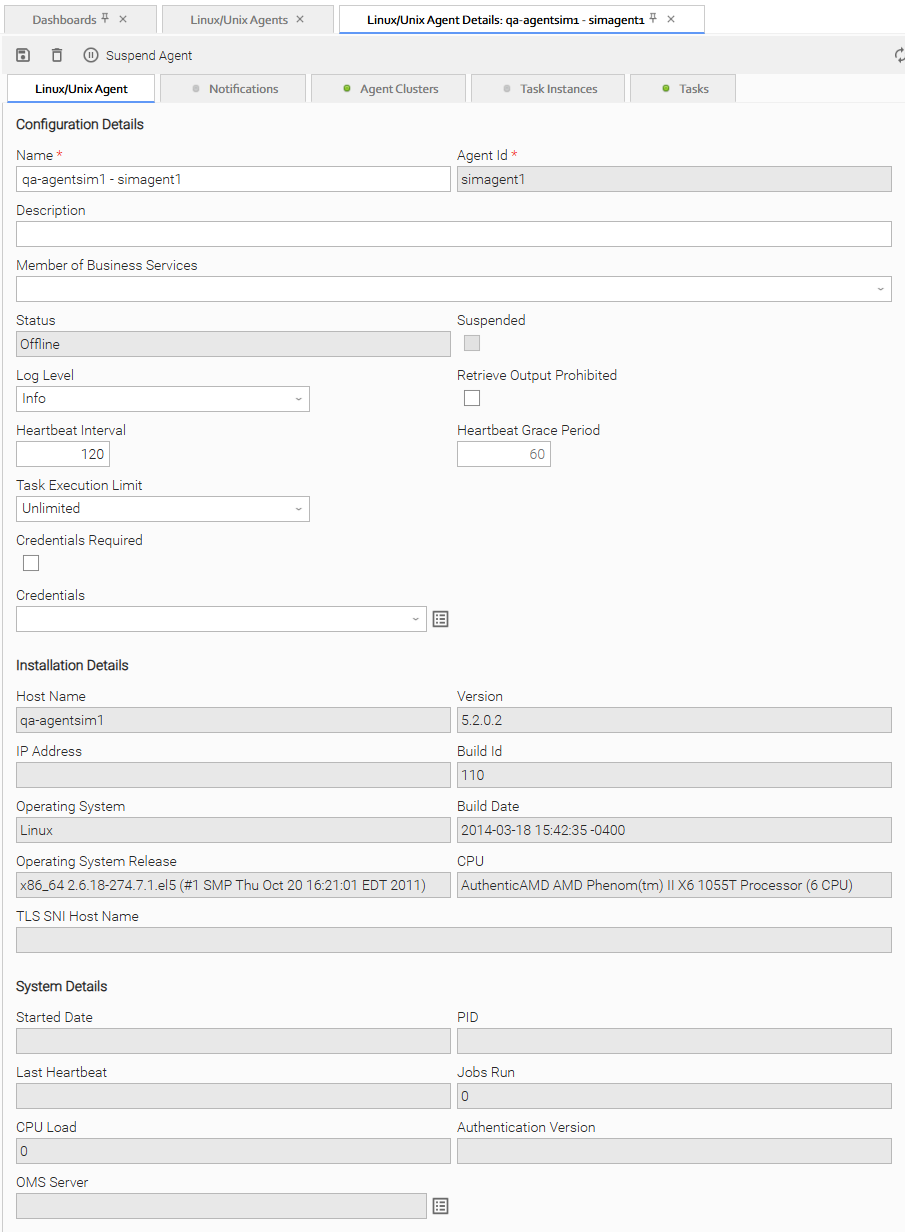Click the Save disk icon
Viewport: 905px width, 1232px height.
(23, 55)
